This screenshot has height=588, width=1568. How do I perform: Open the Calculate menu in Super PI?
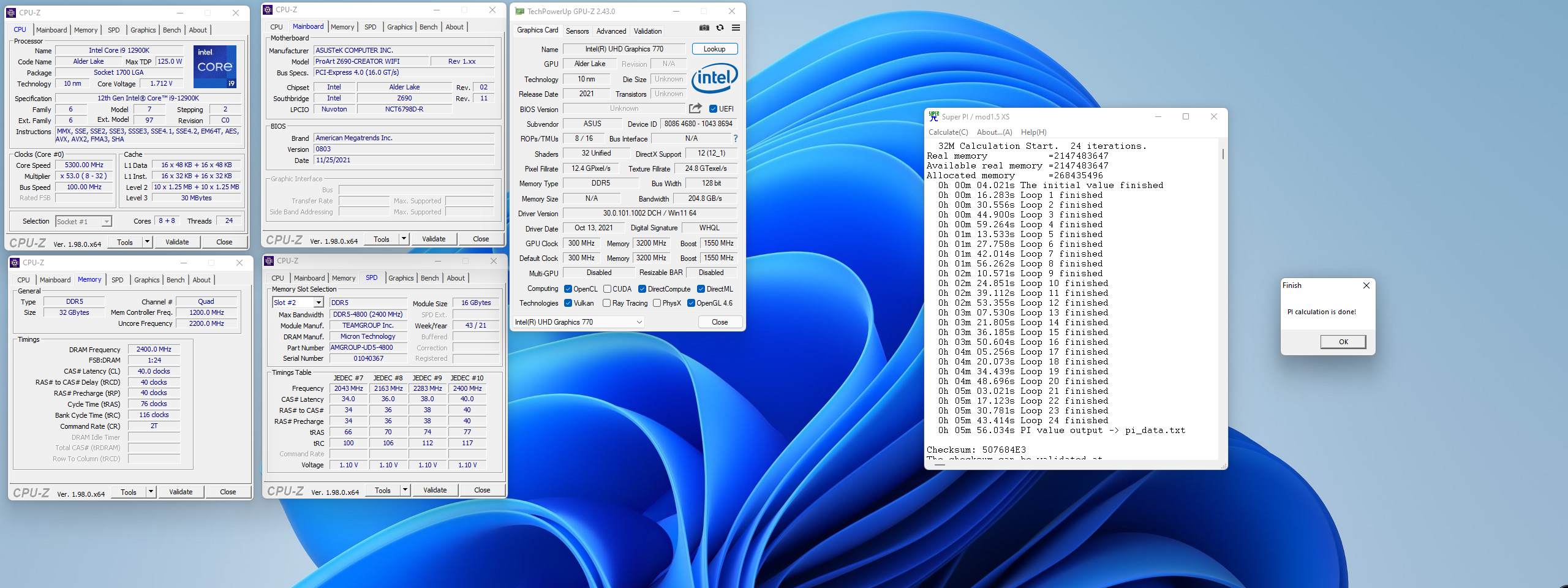(948, 132)
